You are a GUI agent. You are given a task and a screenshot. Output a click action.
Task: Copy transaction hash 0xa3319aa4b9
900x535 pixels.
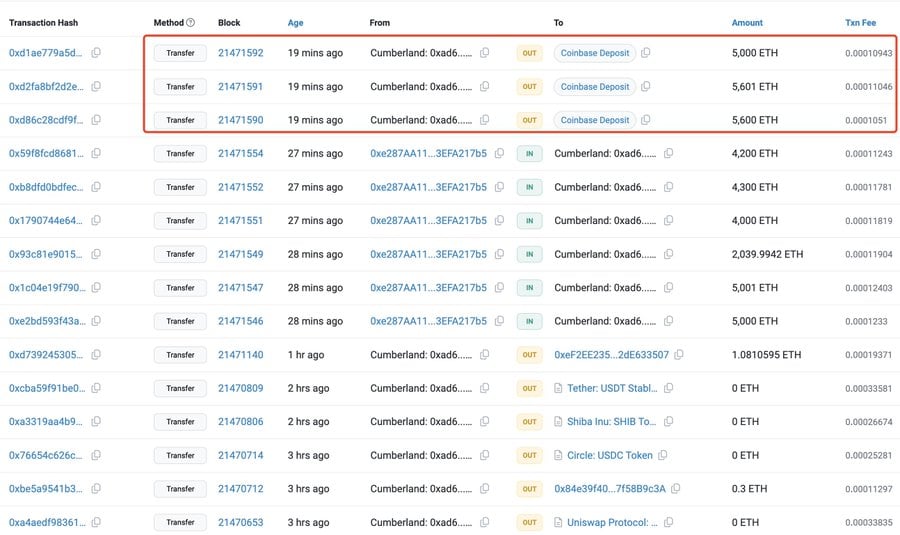(96, 421)
